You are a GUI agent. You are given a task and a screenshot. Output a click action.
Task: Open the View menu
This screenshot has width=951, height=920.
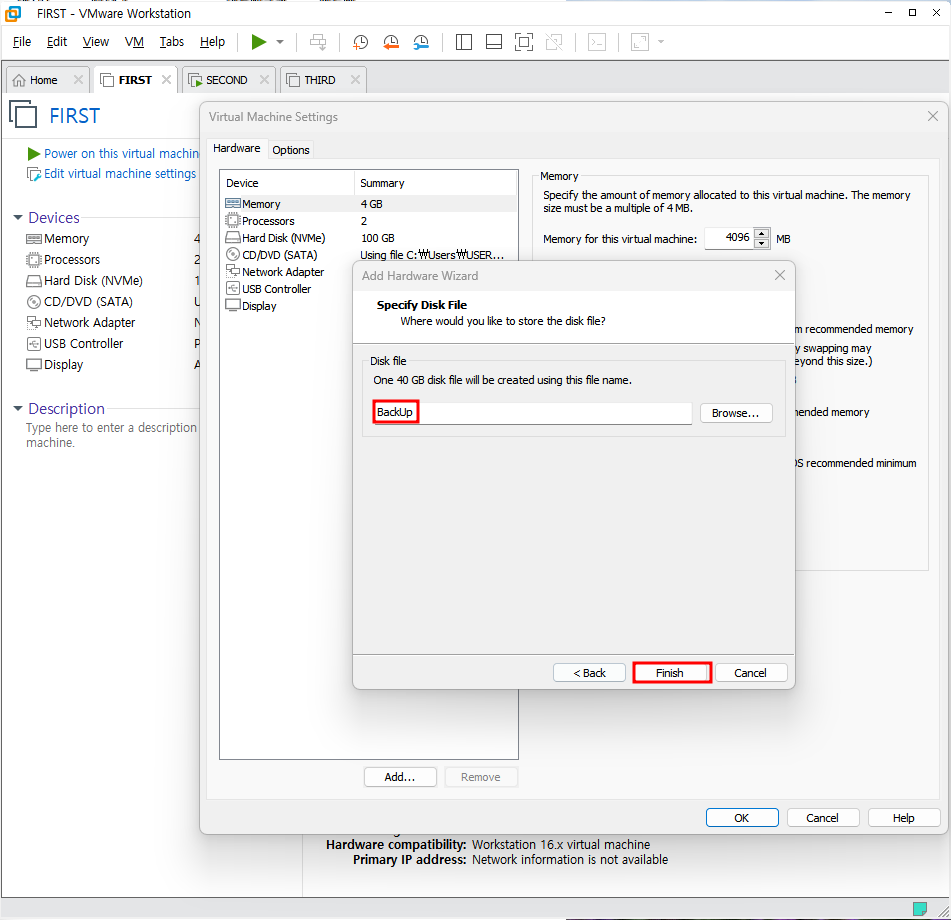coord(96,41)
